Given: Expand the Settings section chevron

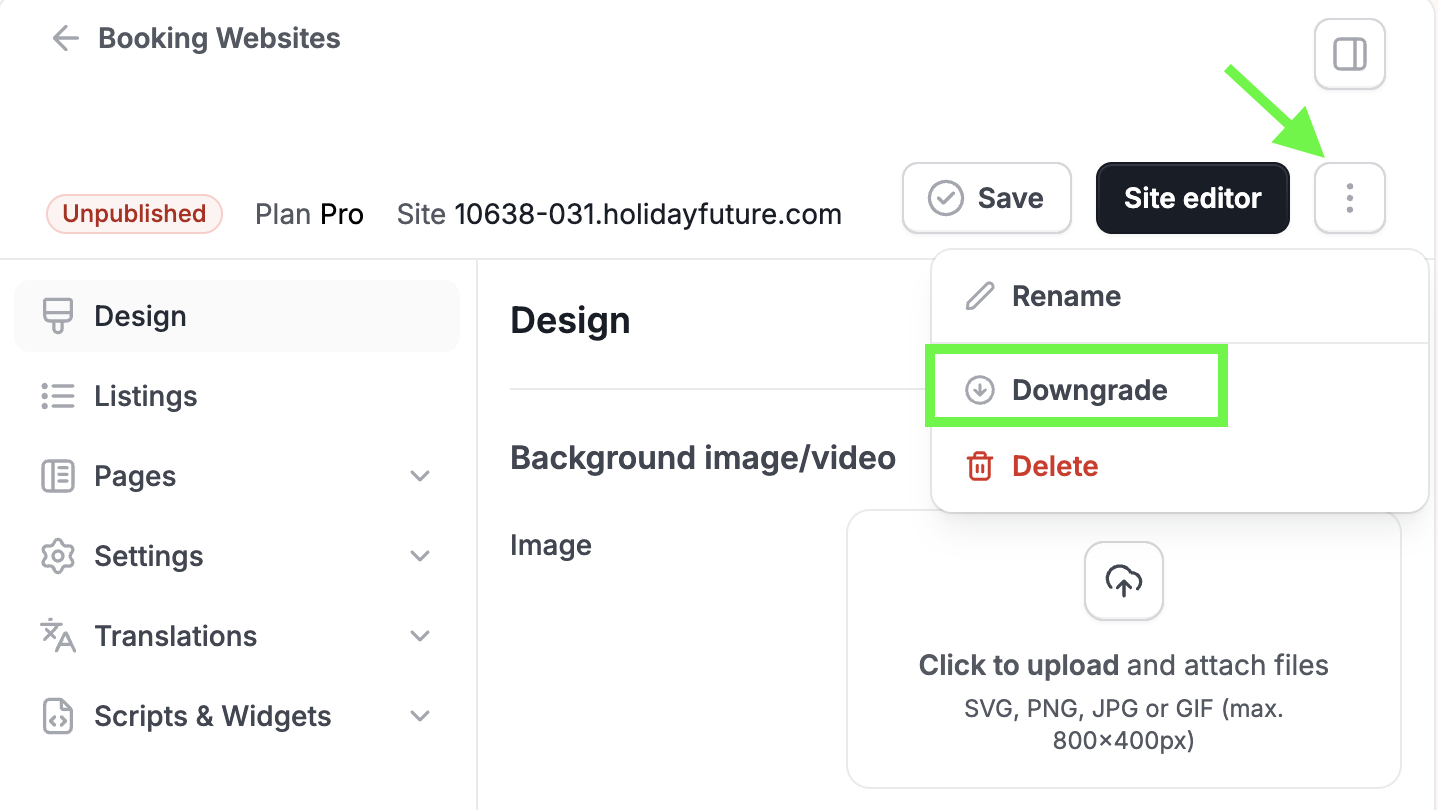Looking at the screenshot, I should 421,556.
